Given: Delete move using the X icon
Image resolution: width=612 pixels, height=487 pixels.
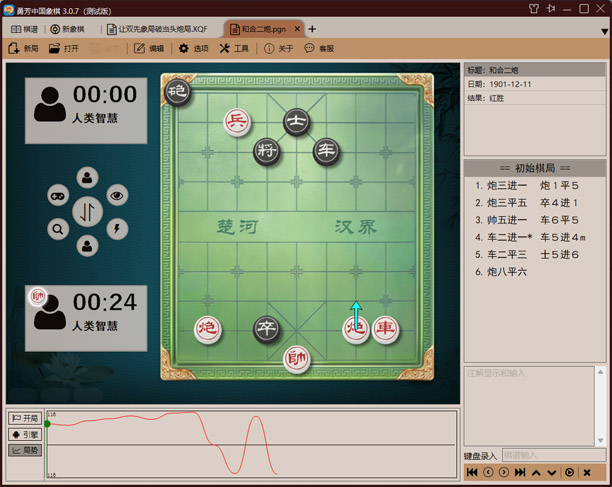Looking at the screenshot, I should click(x=587, y=472).
